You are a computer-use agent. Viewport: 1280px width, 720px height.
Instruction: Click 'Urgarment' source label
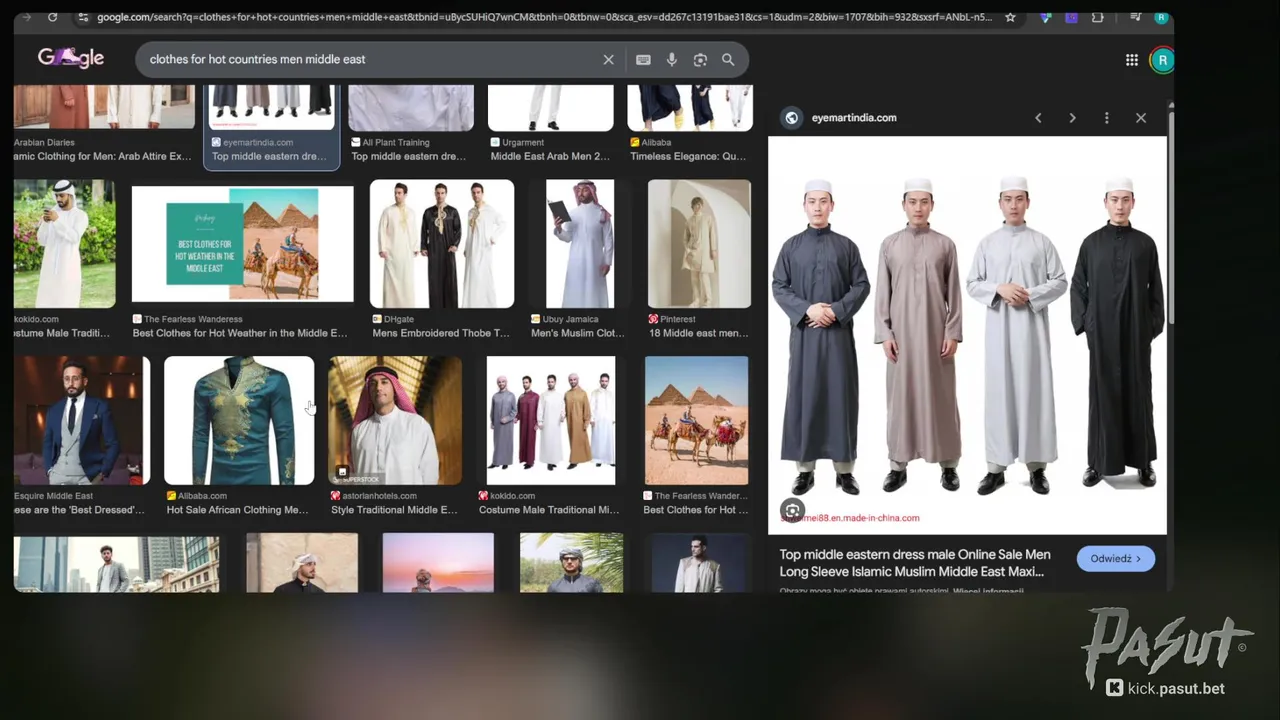point(523,143)
